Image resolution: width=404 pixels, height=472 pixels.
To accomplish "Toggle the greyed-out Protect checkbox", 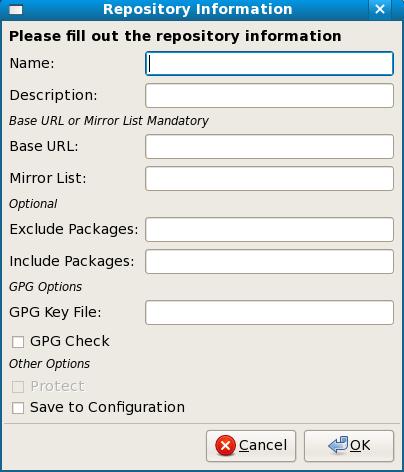I will [x=18, y=387].
